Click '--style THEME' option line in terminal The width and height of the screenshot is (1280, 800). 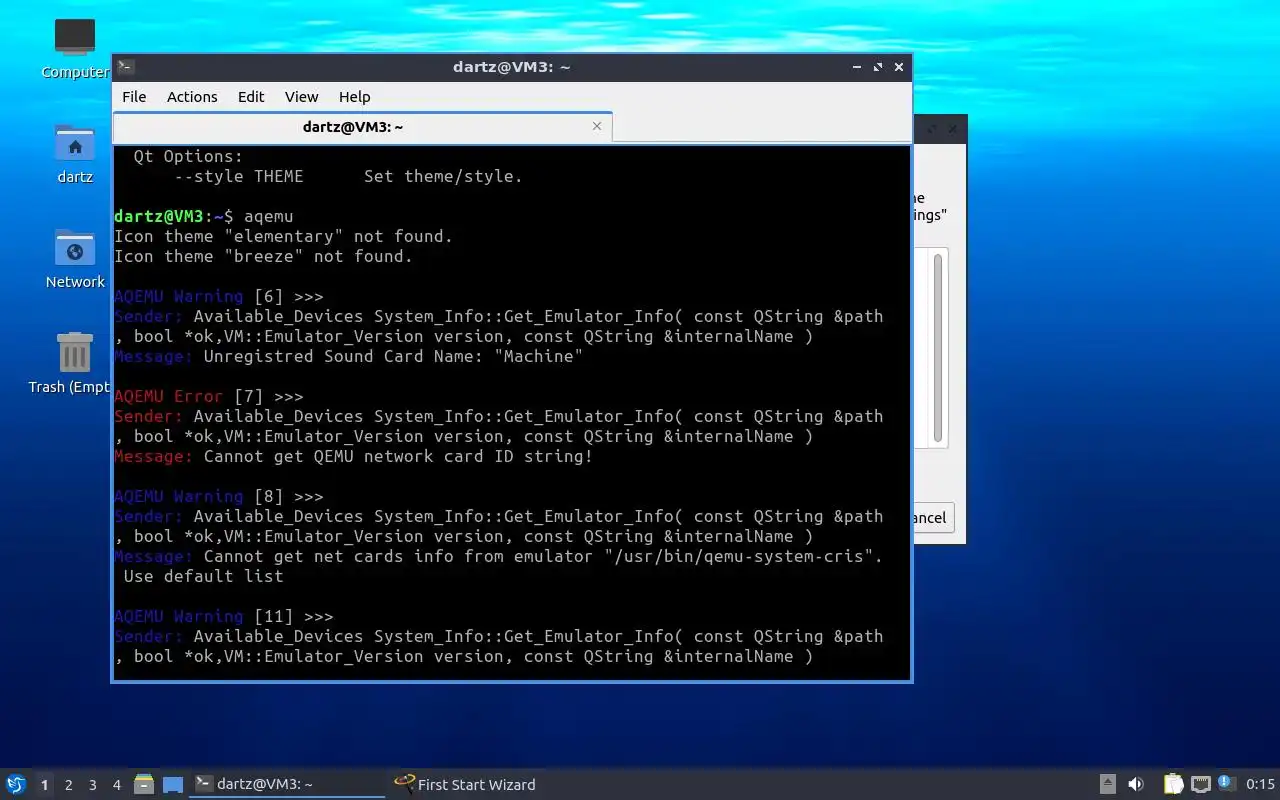(x=348, y=176)
